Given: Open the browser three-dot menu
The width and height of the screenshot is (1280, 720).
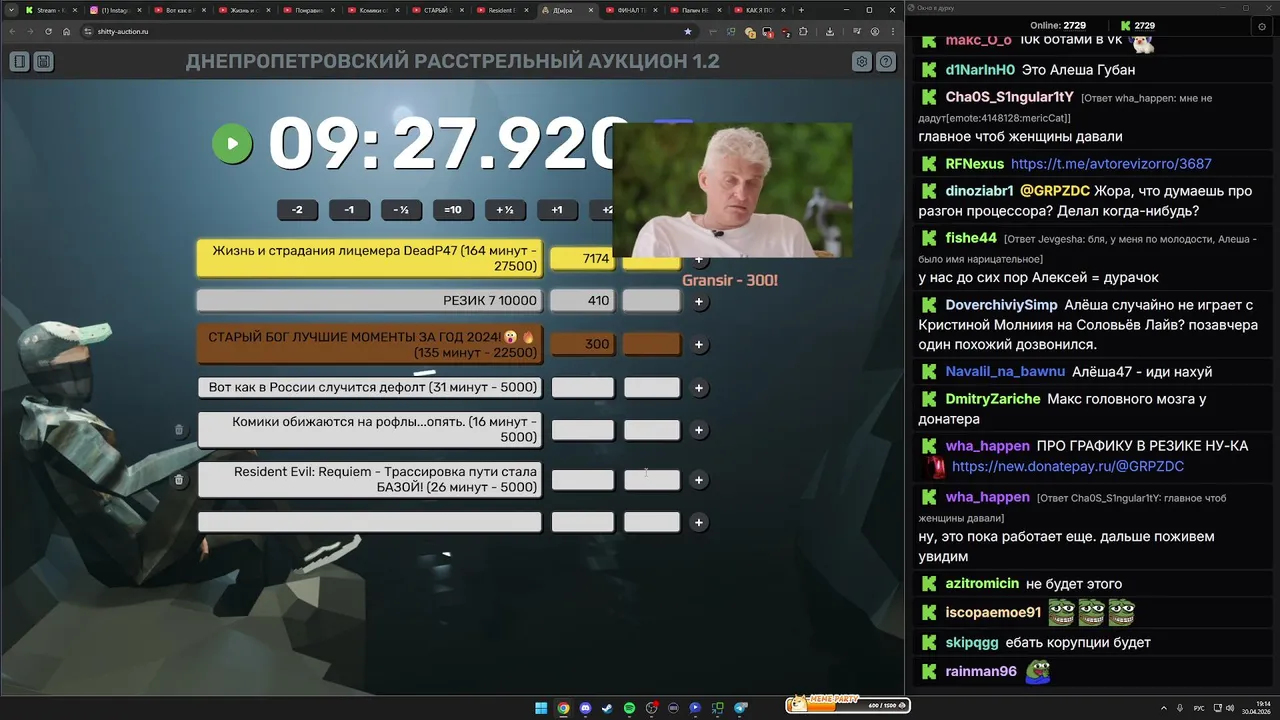Looking at the screenshot, I should (892, 31).
